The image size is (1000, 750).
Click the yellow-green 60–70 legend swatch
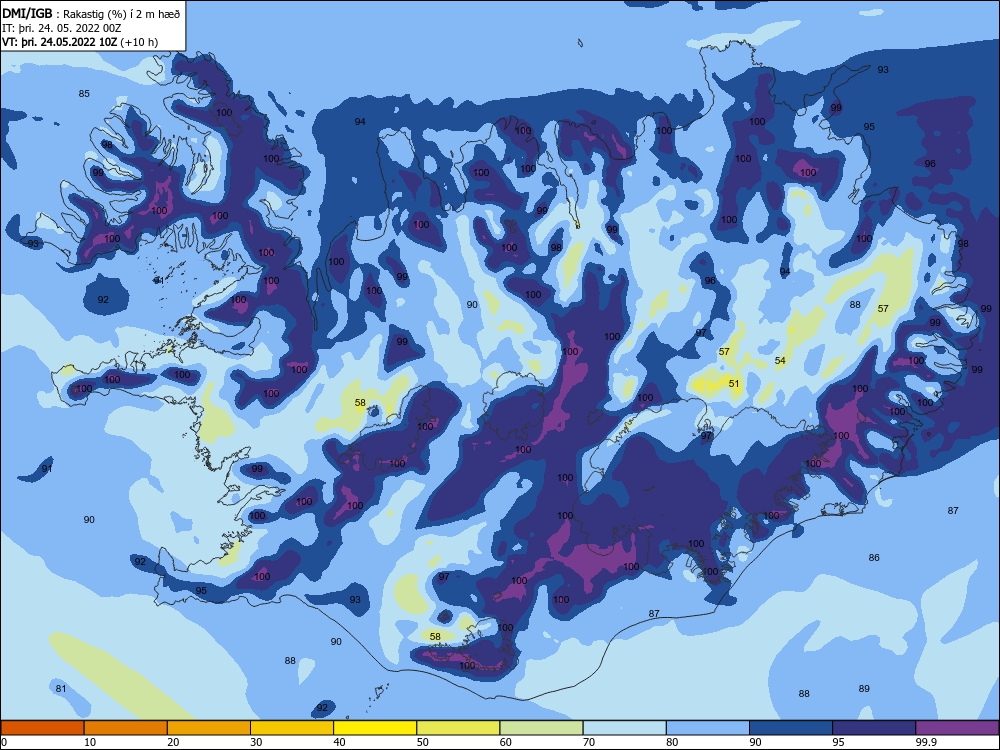point(541,728)
